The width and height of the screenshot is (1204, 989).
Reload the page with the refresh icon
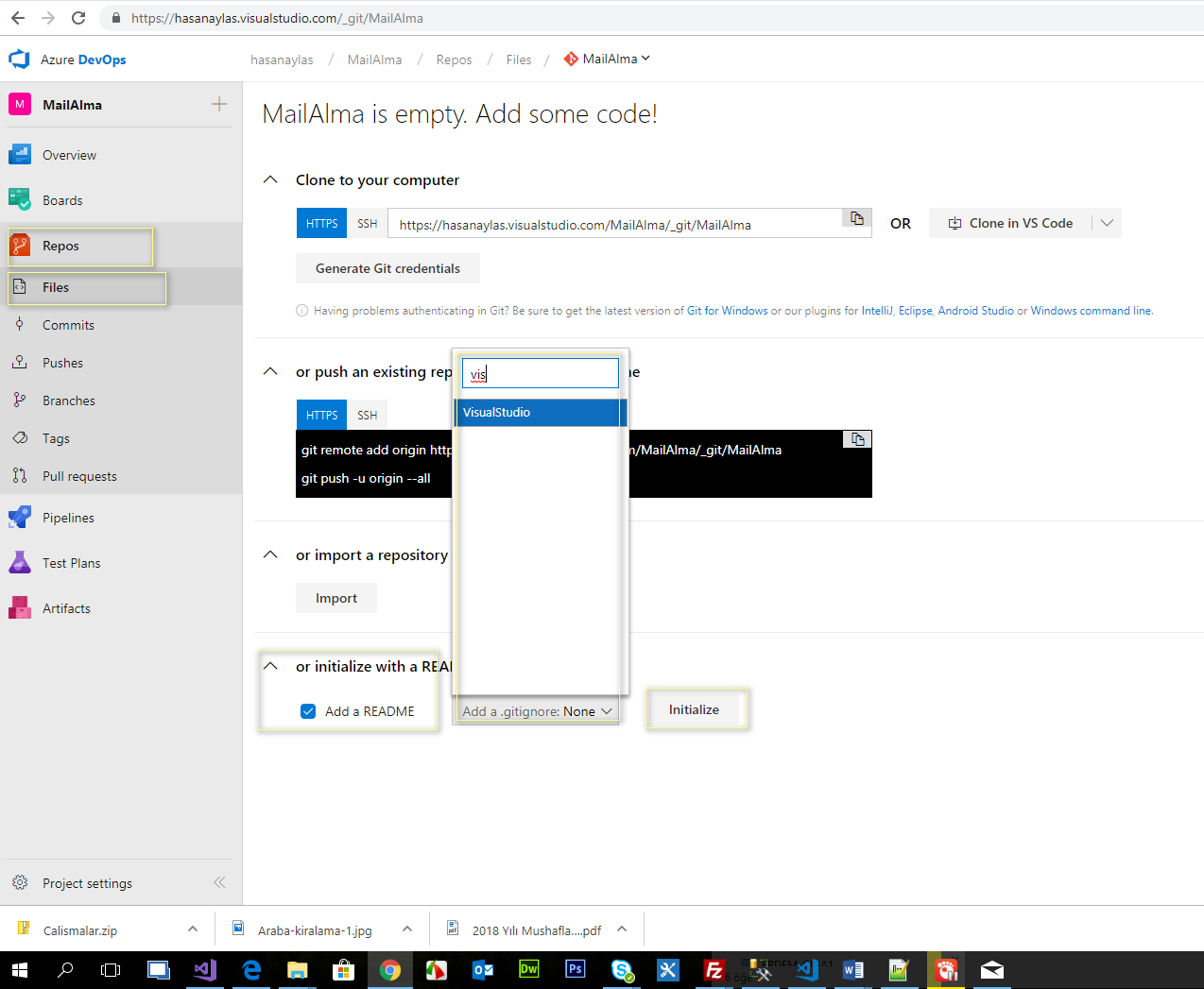[78, 18]
